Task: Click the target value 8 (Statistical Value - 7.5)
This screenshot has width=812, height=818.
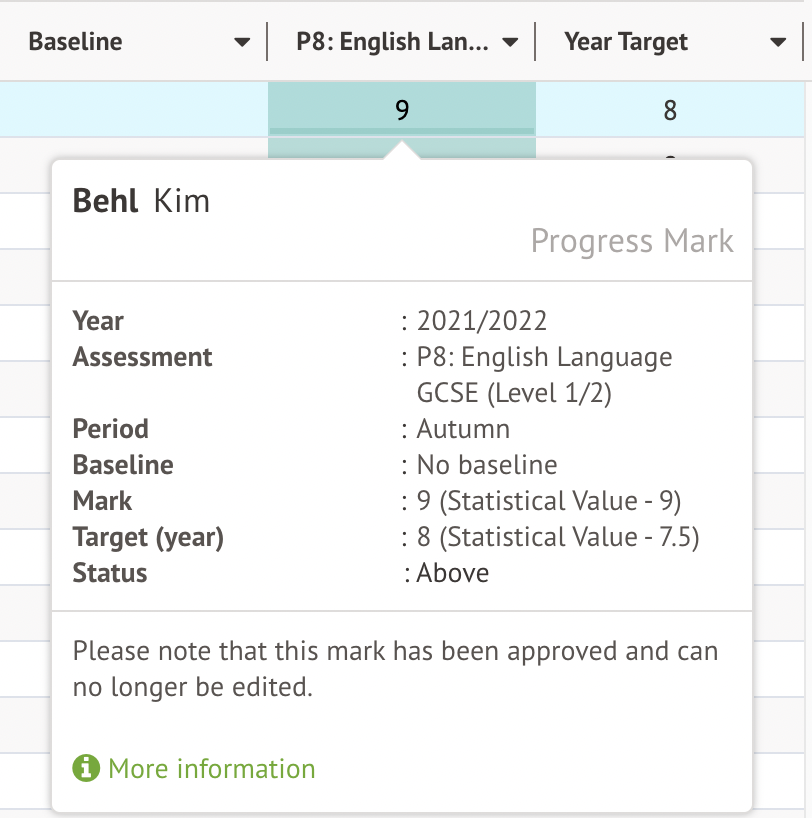Action: point(558,537)
